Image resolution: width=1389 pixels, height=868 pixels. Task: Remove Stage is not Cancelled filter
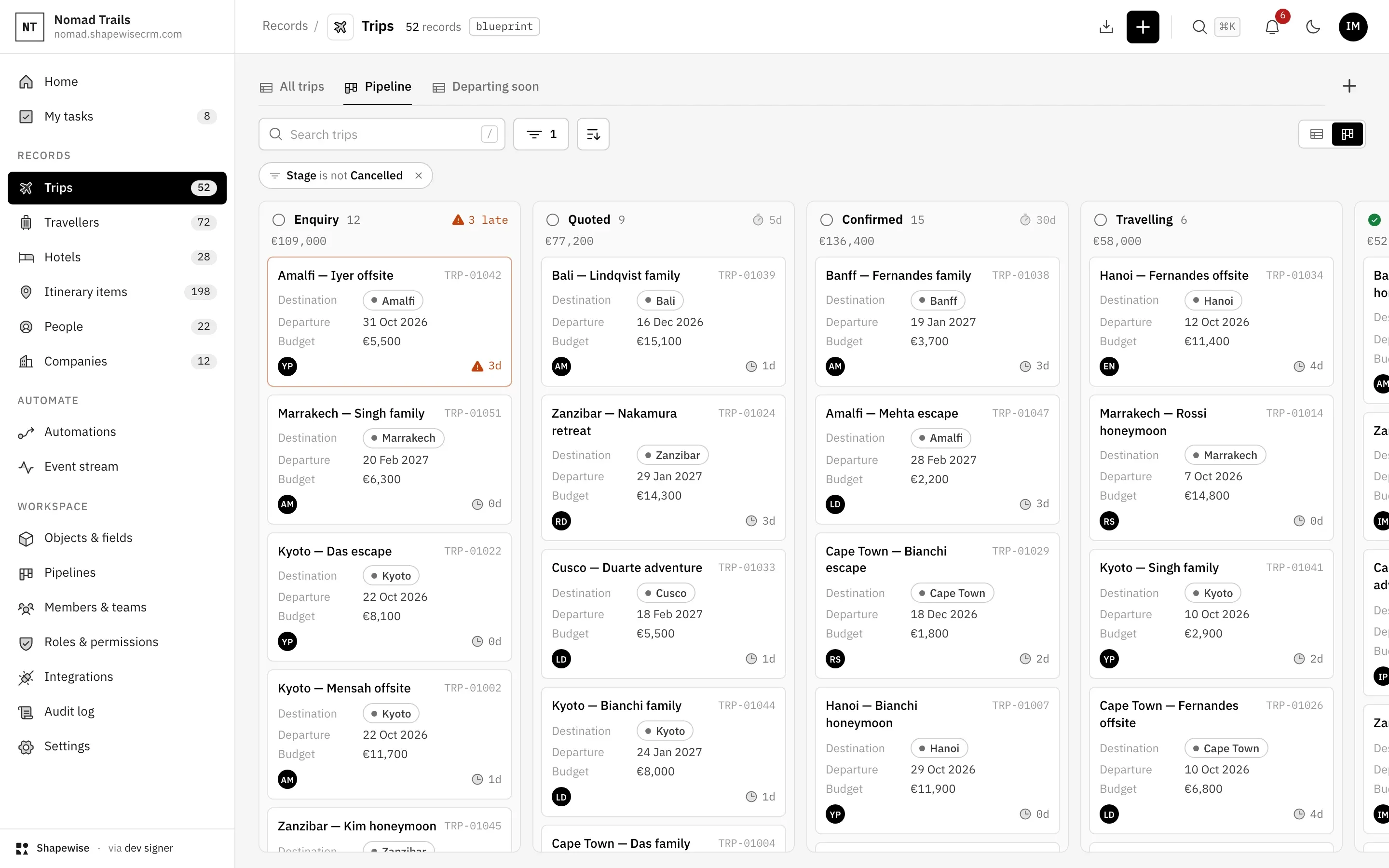[x=419, y=176]
